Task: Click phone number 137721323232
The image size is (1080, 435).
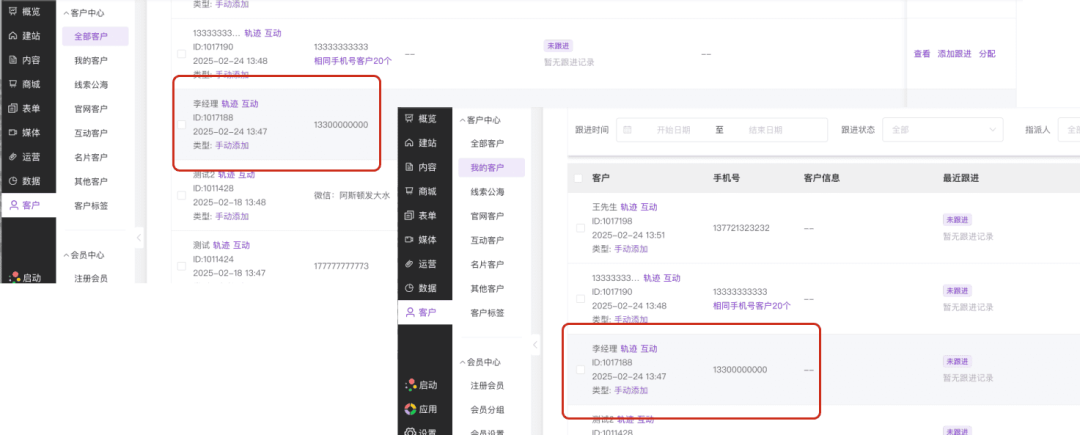Action: tap(741, 228)
